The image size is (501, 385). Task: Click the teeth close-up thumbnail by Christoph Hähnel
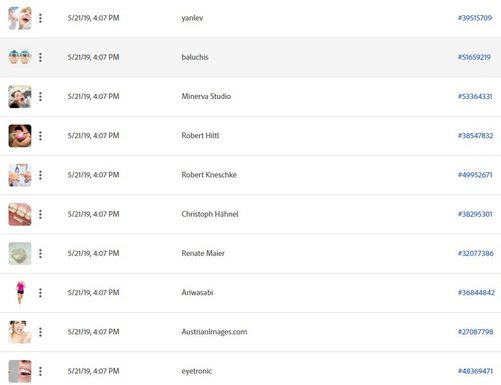click(x=20, y=214)
